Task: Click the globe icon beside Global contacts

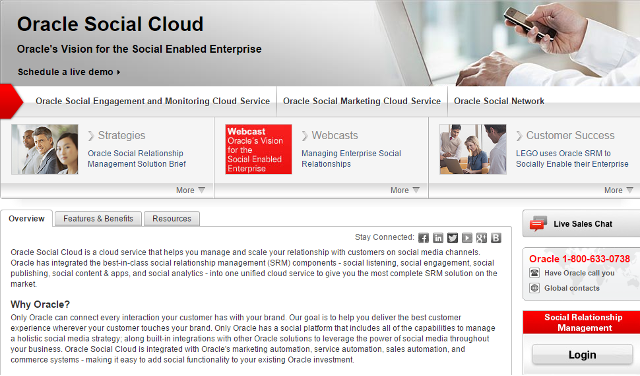Action: (534, 288)
